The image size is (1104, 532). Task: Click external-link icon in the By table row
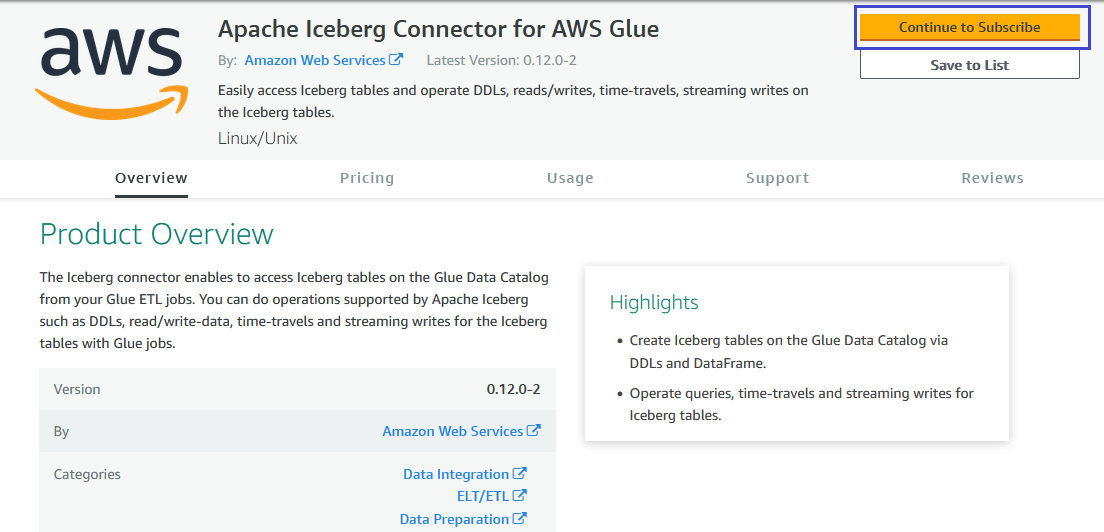click(x=534, y=431)
